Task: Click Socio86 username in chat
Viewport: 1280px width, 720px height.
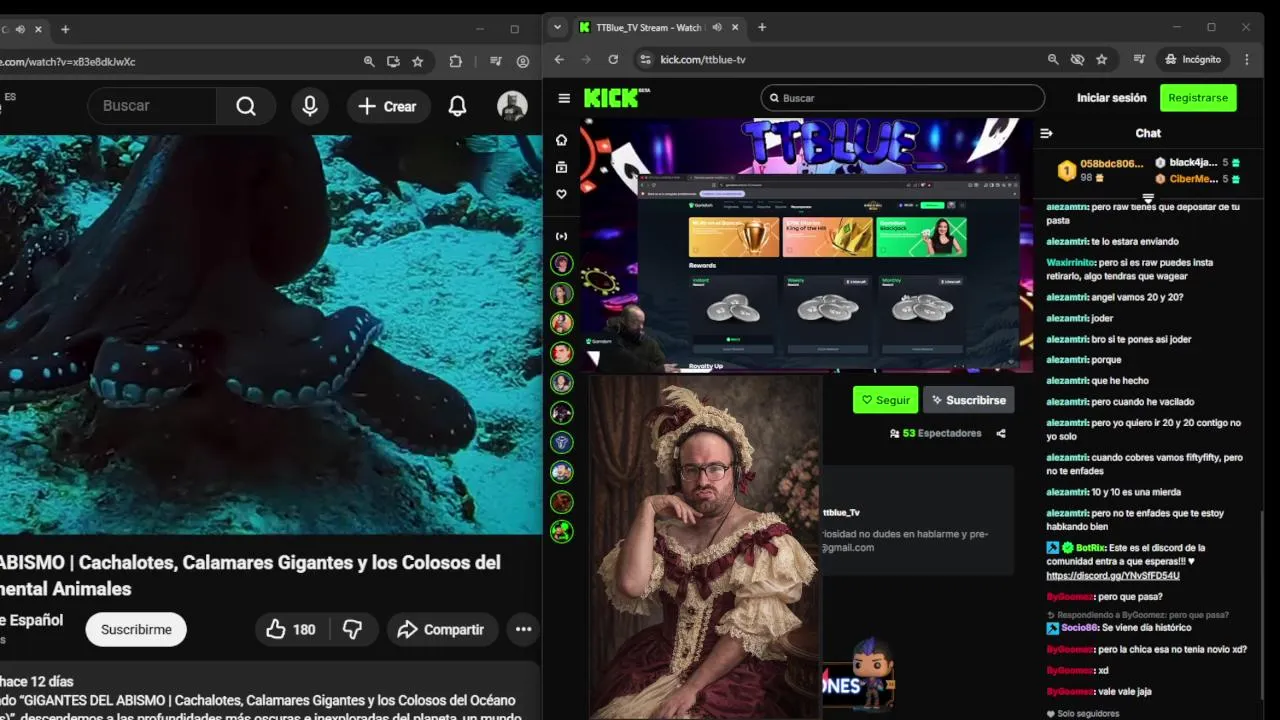Action: coord(1079,628)
